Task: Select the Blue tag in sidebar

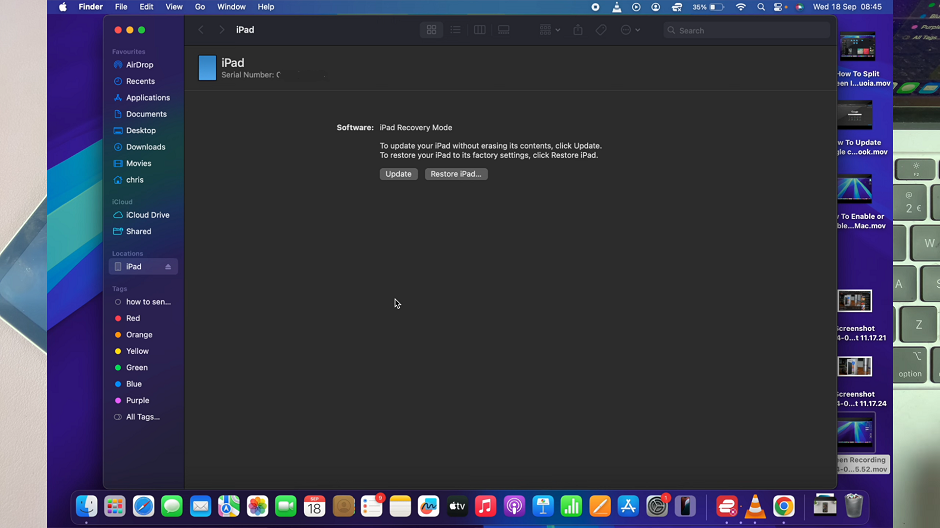Action: click(x=134, y=384)
